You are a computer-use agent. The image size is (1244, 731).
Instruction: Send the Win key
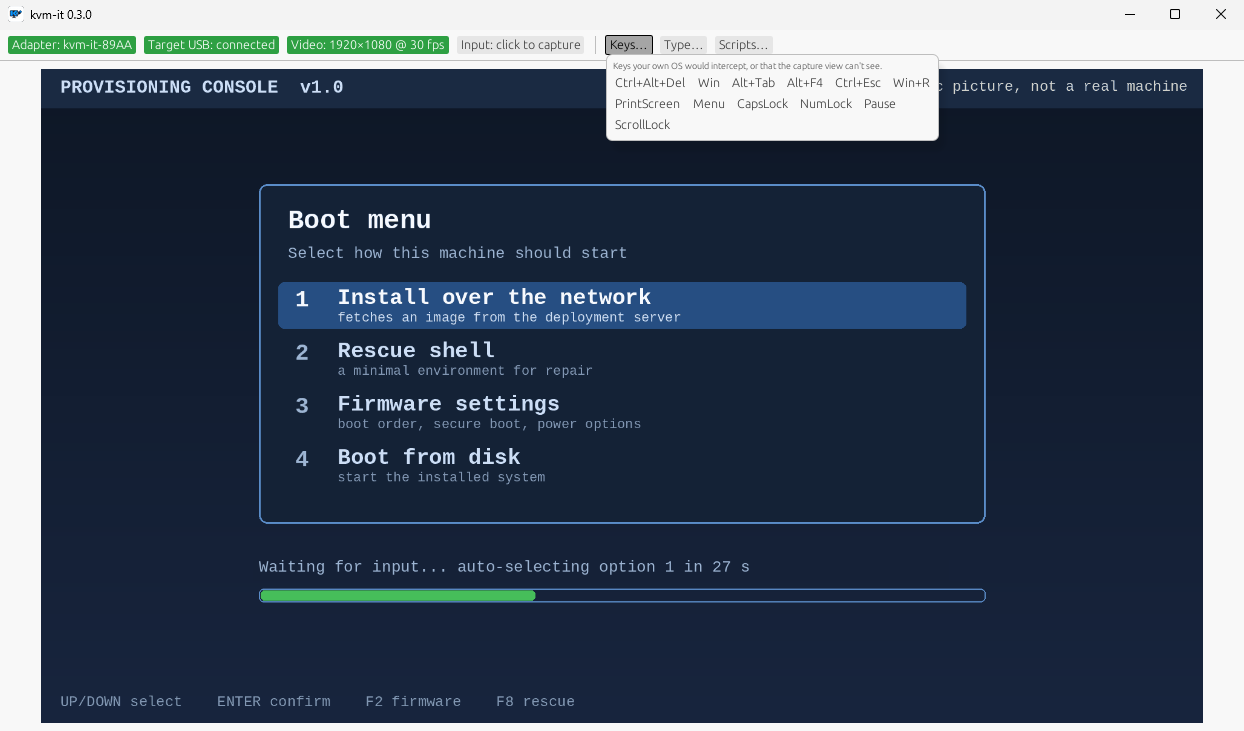click(x=709, y=83)
